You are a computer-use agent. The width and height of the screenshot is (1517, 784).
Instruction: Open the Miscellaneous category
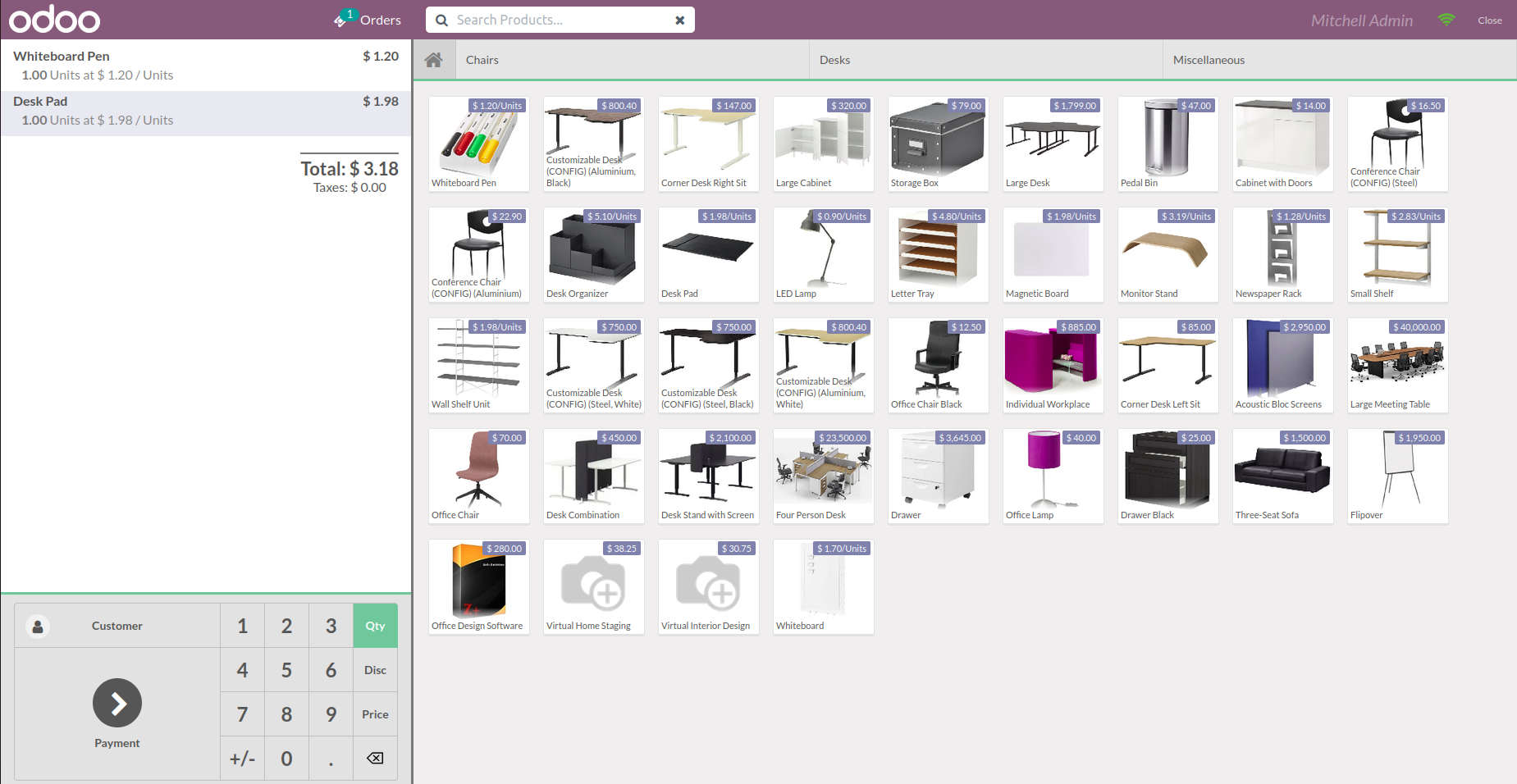point(1209,60)
